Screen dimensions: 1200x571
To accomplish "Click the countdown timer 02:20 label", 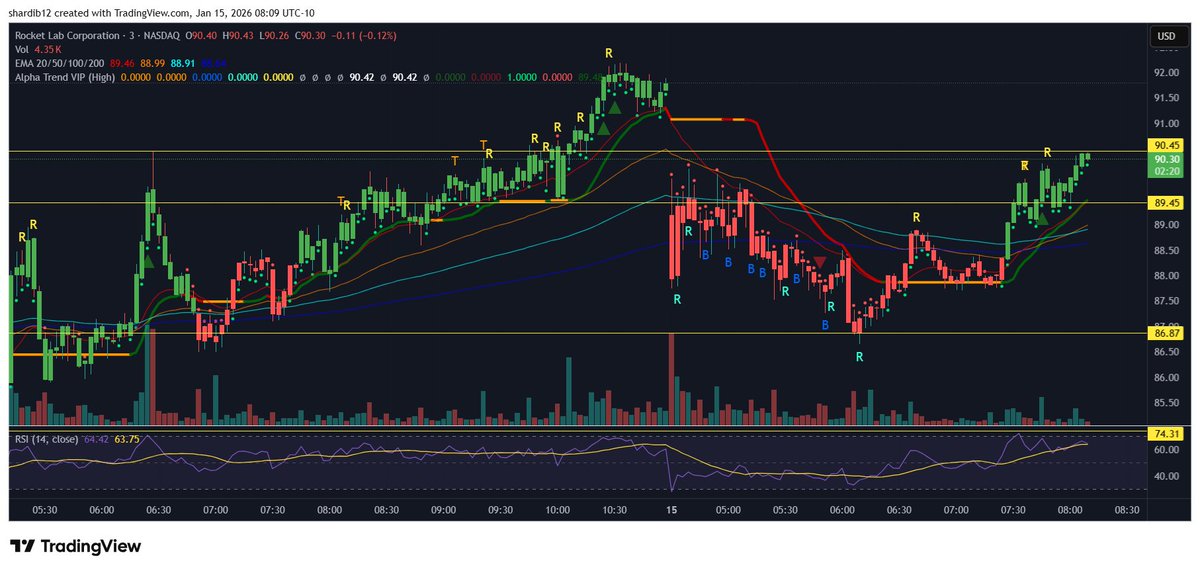I will [x=1165, y=171].
